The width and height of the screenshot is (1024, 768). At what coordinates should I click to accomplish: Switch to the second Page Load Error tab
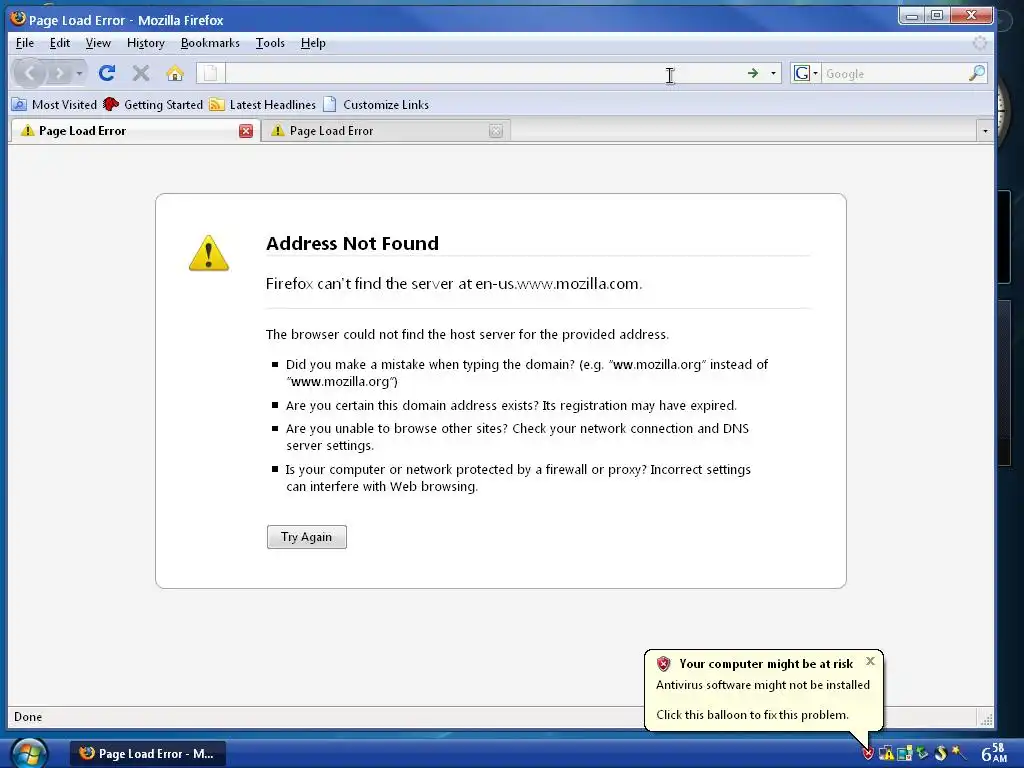[x=385, y=131]
